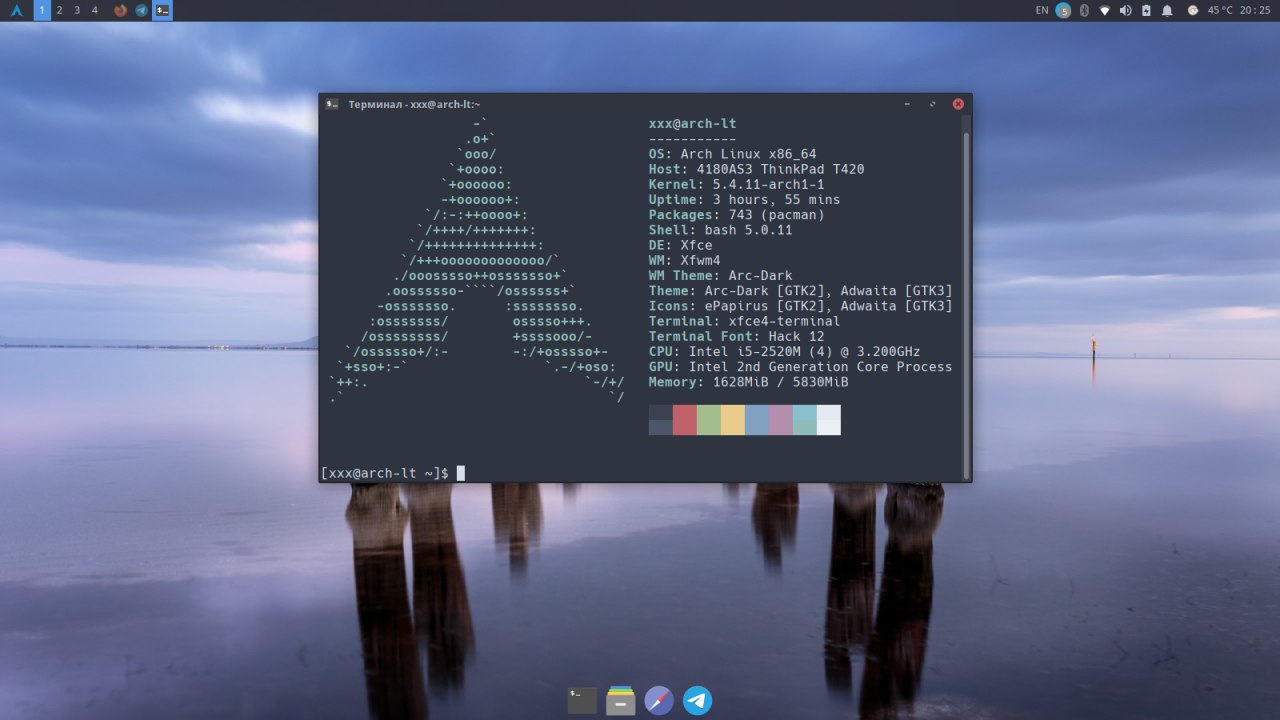The height and width of the screenshot is (720, 1280).
Task: Open Telegram from the bottom dock
Action: [x=698, y=700]
